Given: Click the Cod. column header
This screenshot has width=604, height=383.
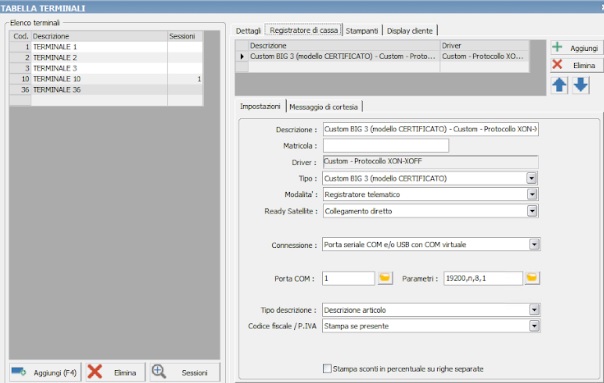Looking at the screenshot, I should click(20, 36).
